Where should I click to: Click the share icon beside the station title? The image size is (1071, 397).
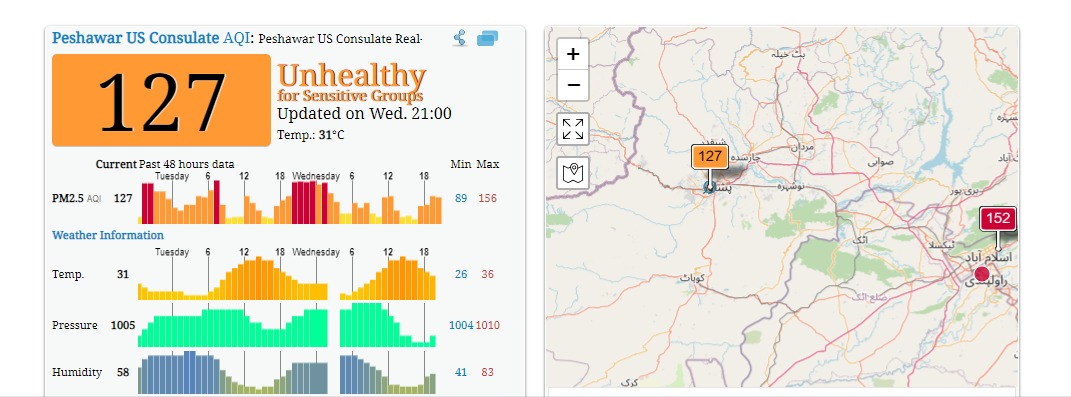pos(460,38)
